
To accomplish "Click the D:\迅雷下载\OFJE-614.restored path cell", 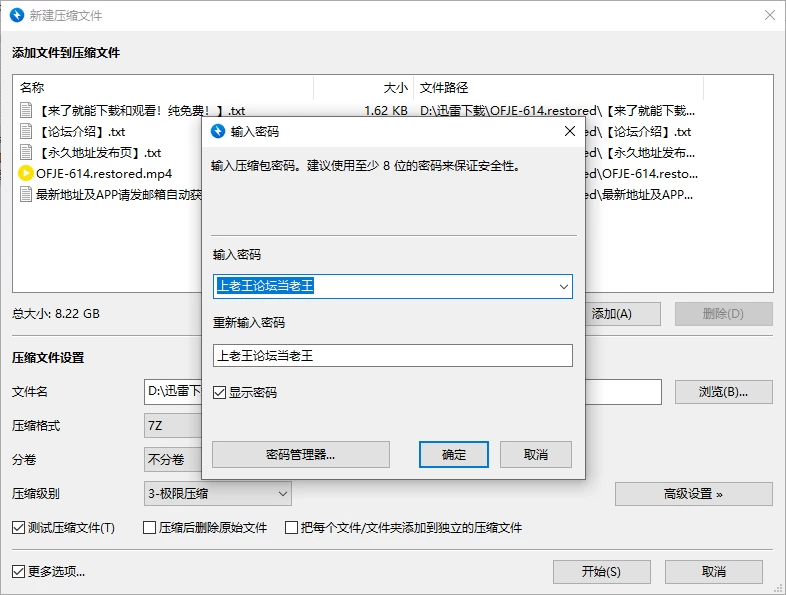I will 557,111.
